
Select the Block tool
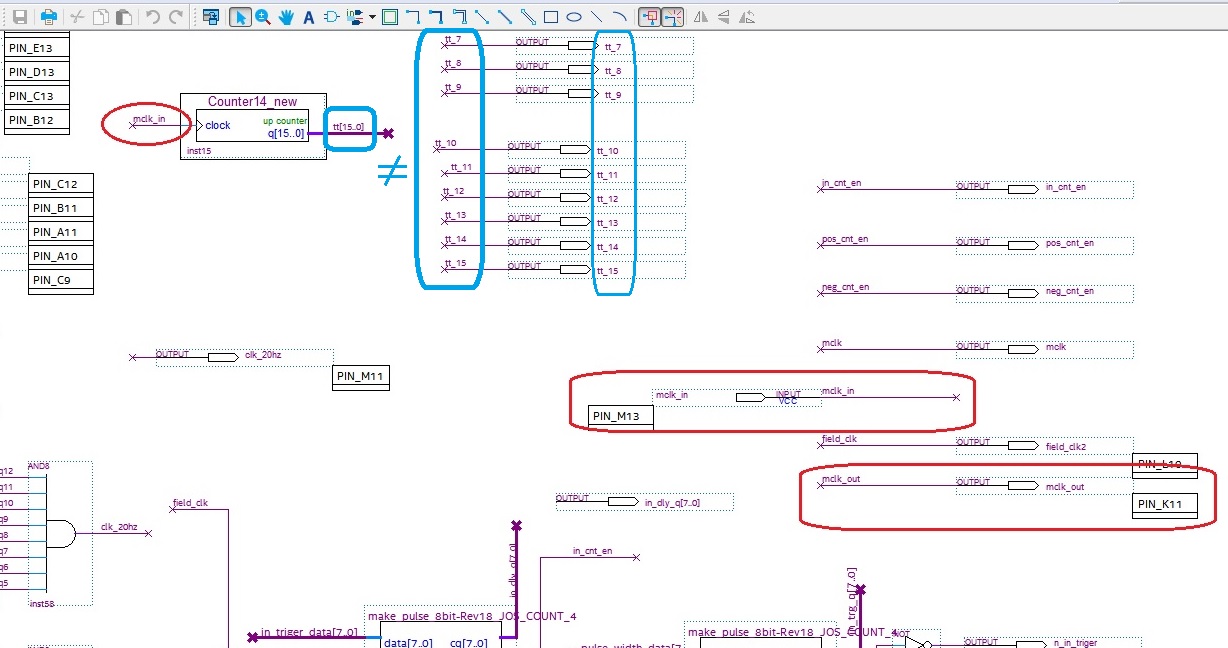(390, 17)
